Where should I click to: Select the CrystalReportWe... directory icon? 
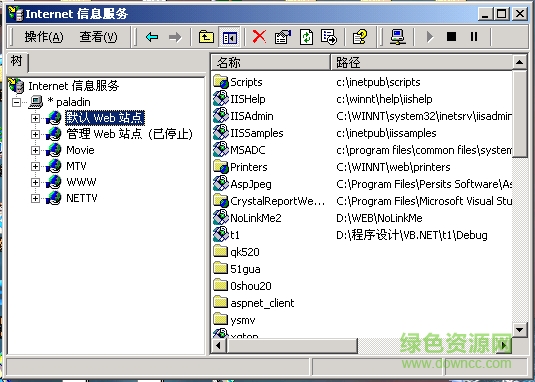(x=220, y=201)
